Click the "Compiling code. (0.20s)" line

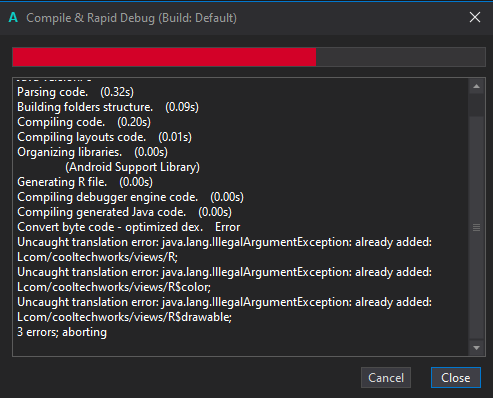pyautogui.click(x=84, y=122)
